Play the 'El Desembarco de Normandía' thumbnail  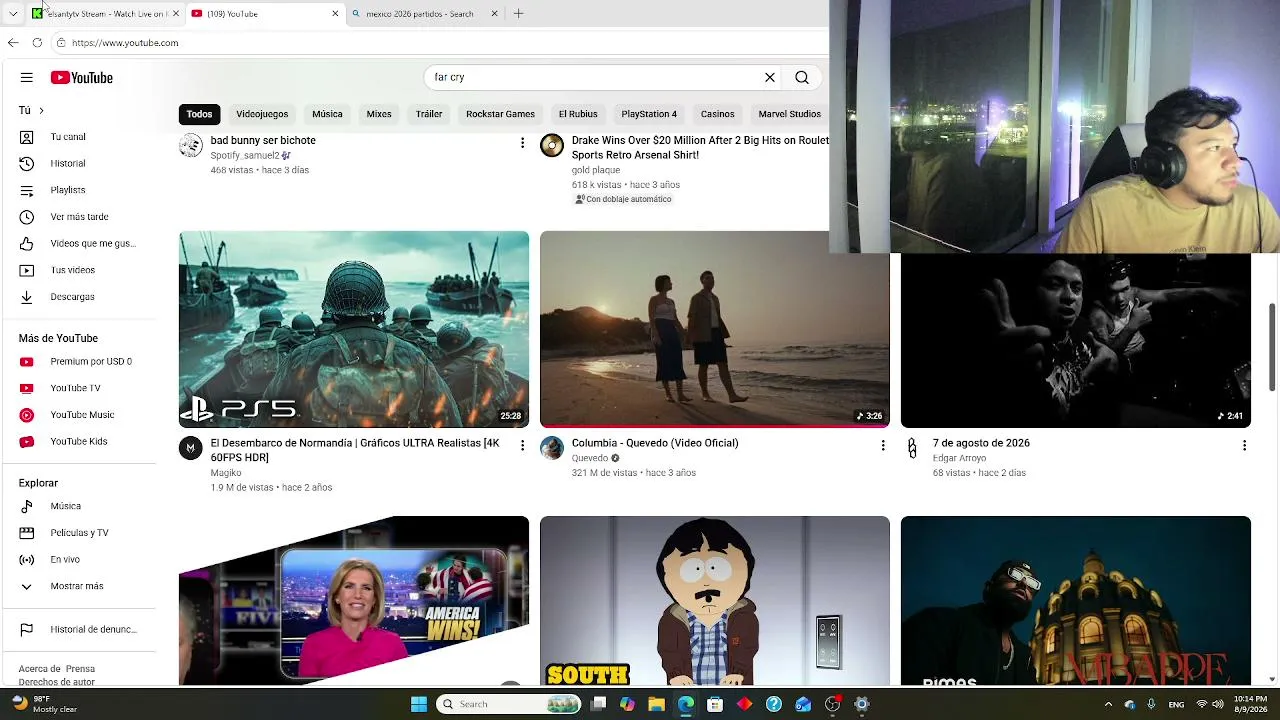tap(354, 330)
